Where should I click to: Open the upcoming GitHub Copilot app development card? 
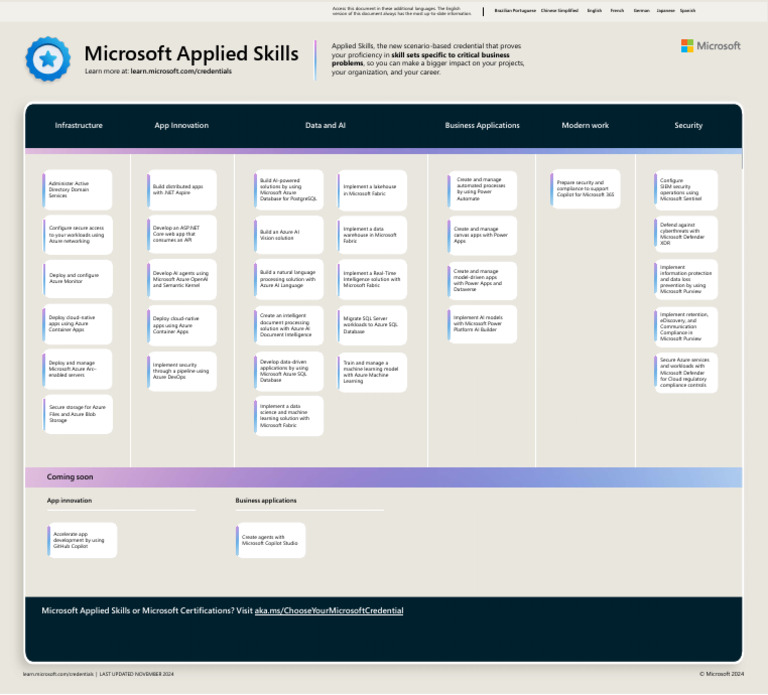point(81,540)
